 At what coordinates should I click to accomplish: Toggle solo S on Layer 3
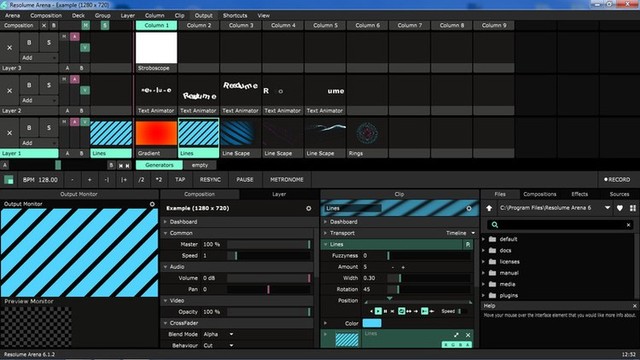point(49,42)
